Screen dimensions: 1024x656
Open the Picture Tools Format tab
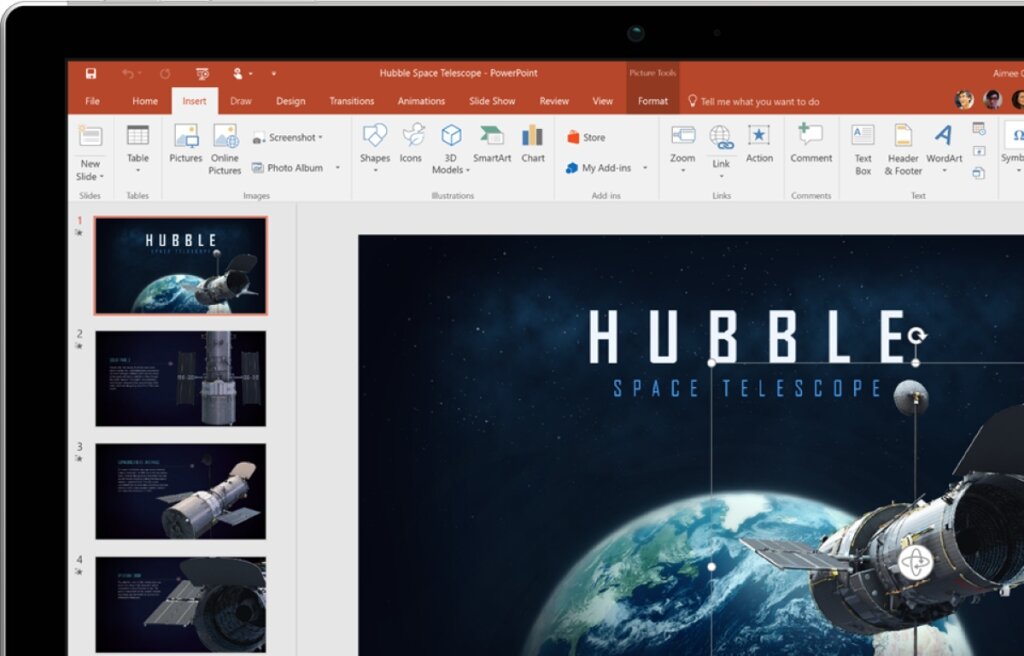[652, 101]
